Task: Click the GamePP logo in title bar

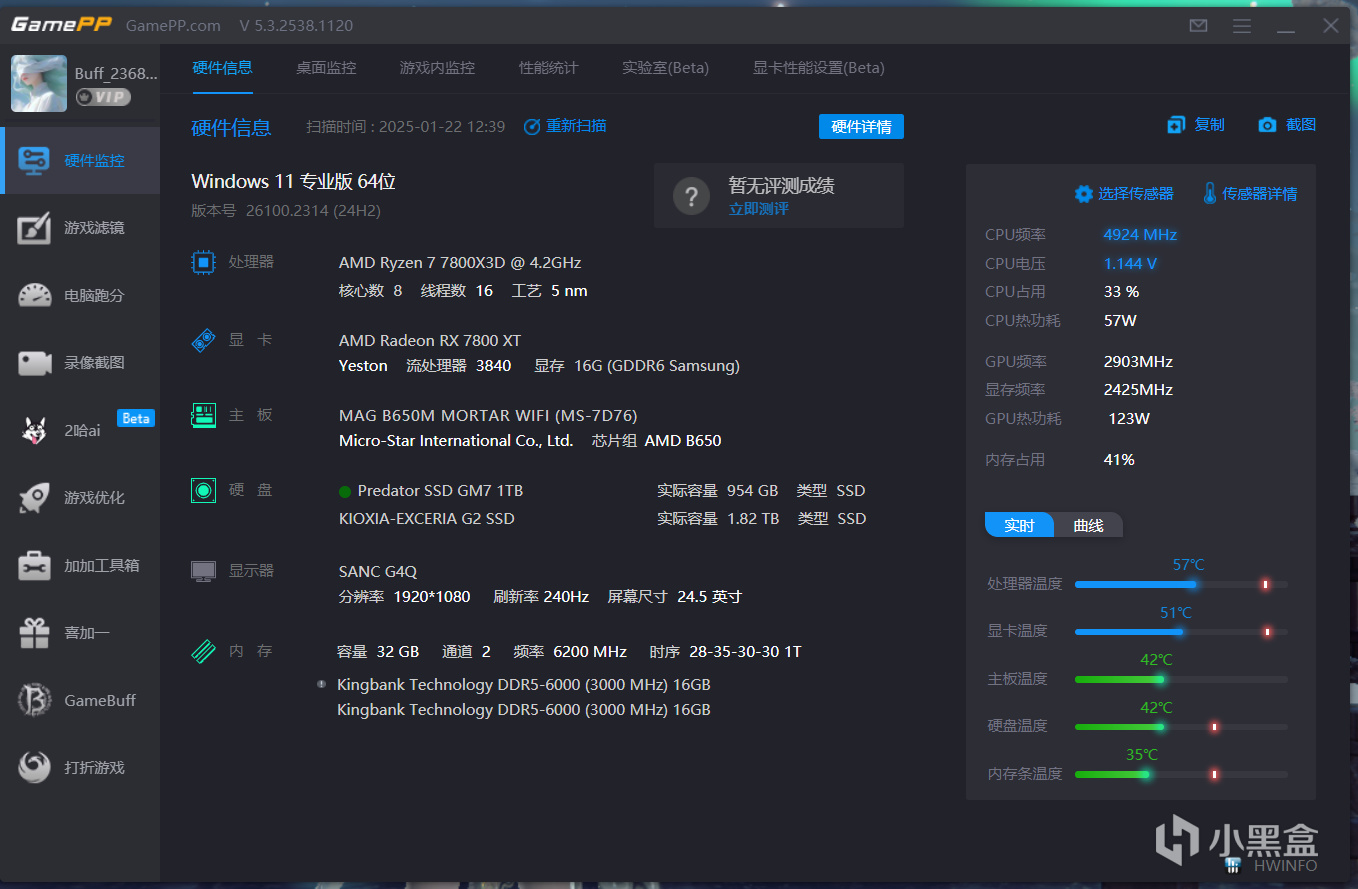Action: 60,25
